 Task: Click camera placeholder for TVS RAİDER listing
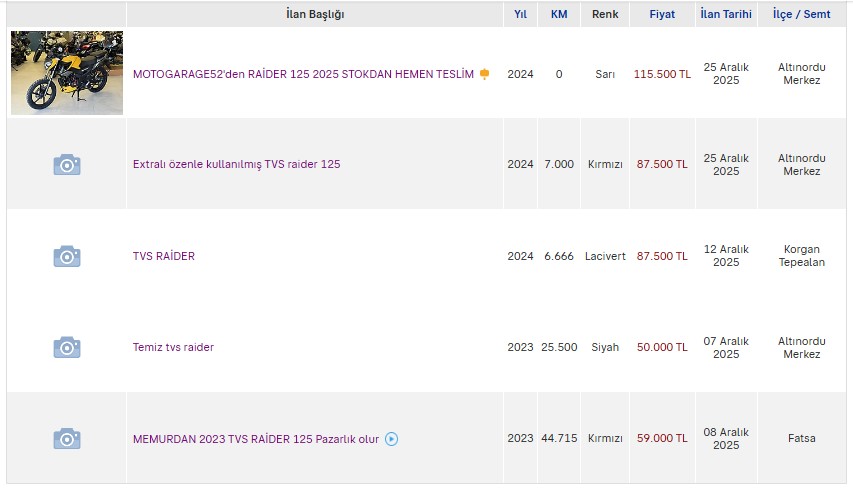67,256
